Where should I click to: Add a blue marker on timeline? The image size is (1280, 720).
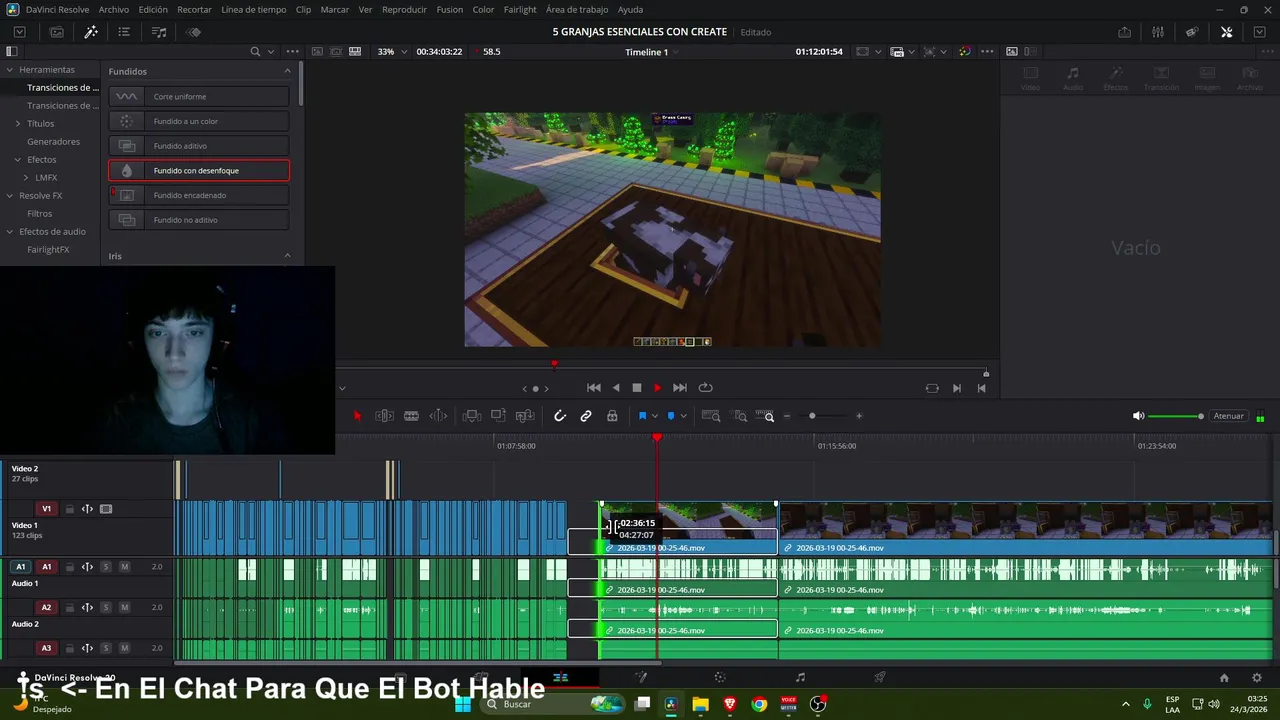click(x=671, y=416)
